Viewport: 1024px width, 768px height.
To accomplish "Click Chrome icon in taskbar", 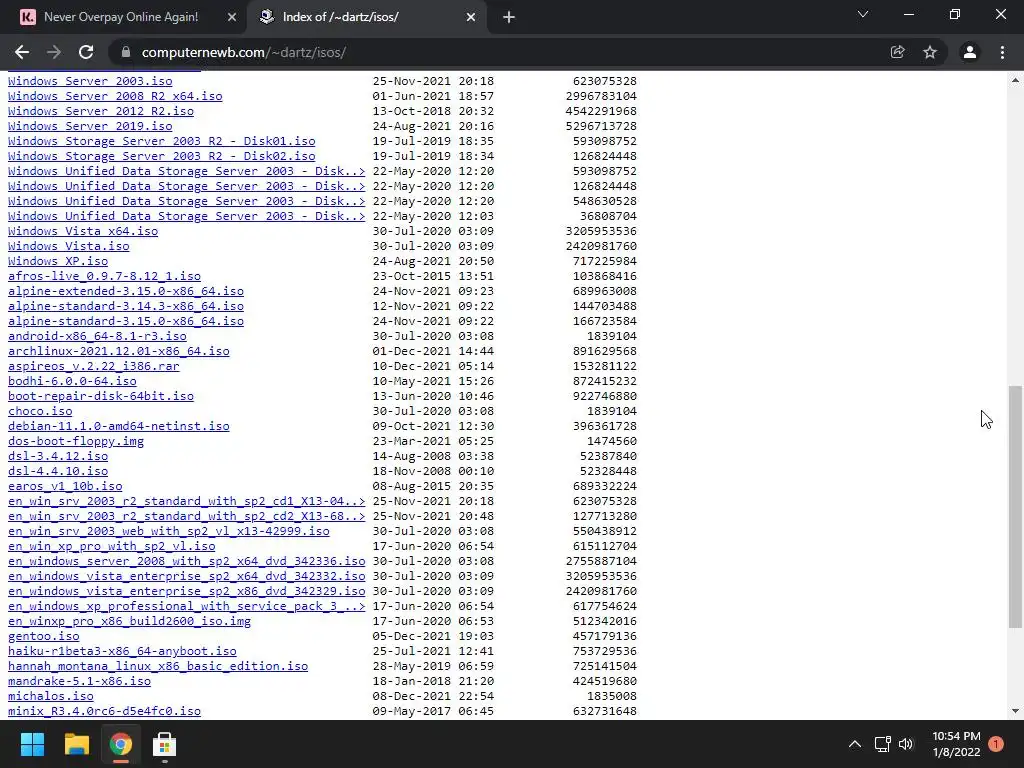I will tap(120, 744).
